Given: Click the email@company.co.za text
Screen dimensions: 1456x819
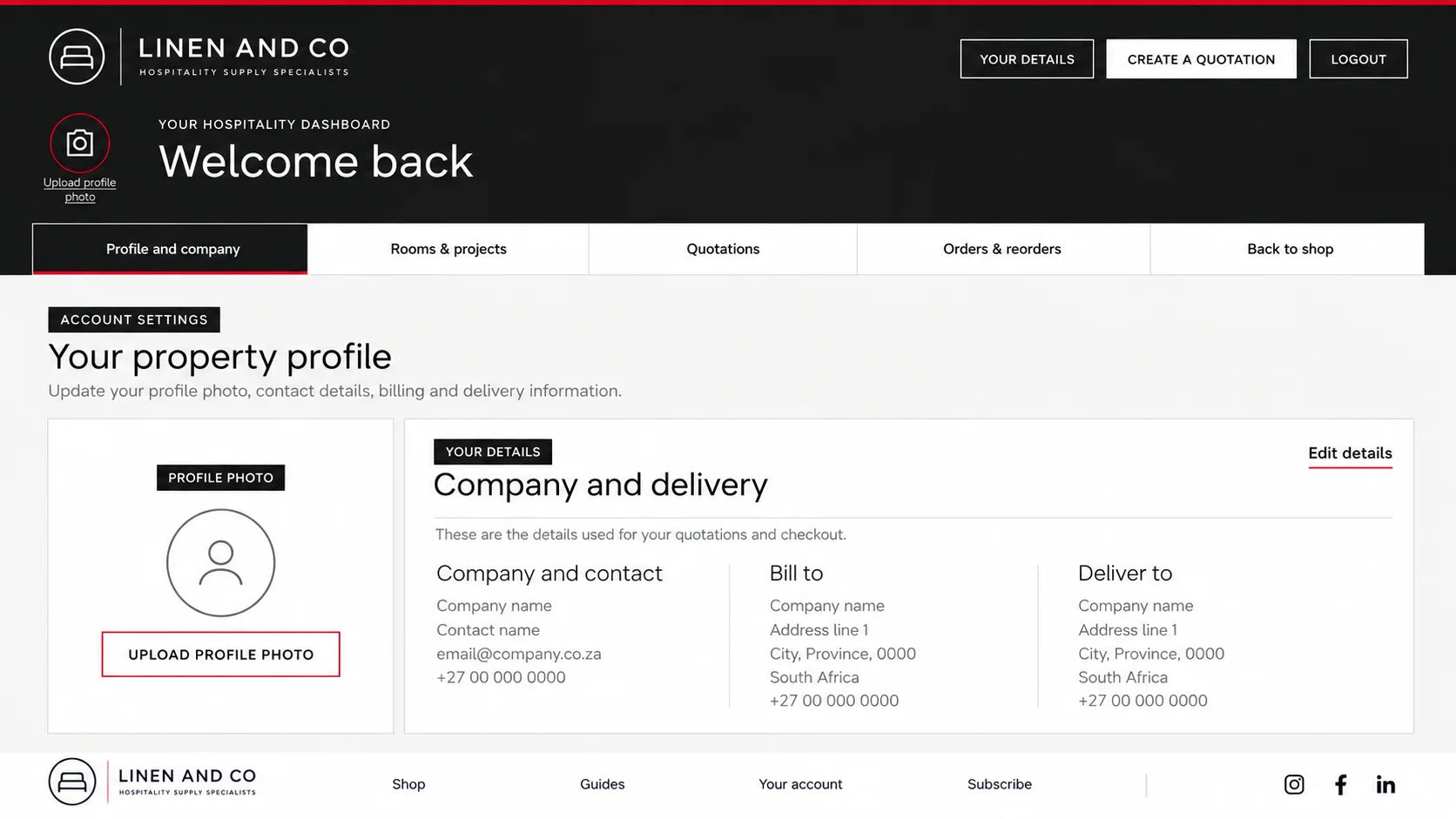Looking at the screenshot, I should 519,654.
